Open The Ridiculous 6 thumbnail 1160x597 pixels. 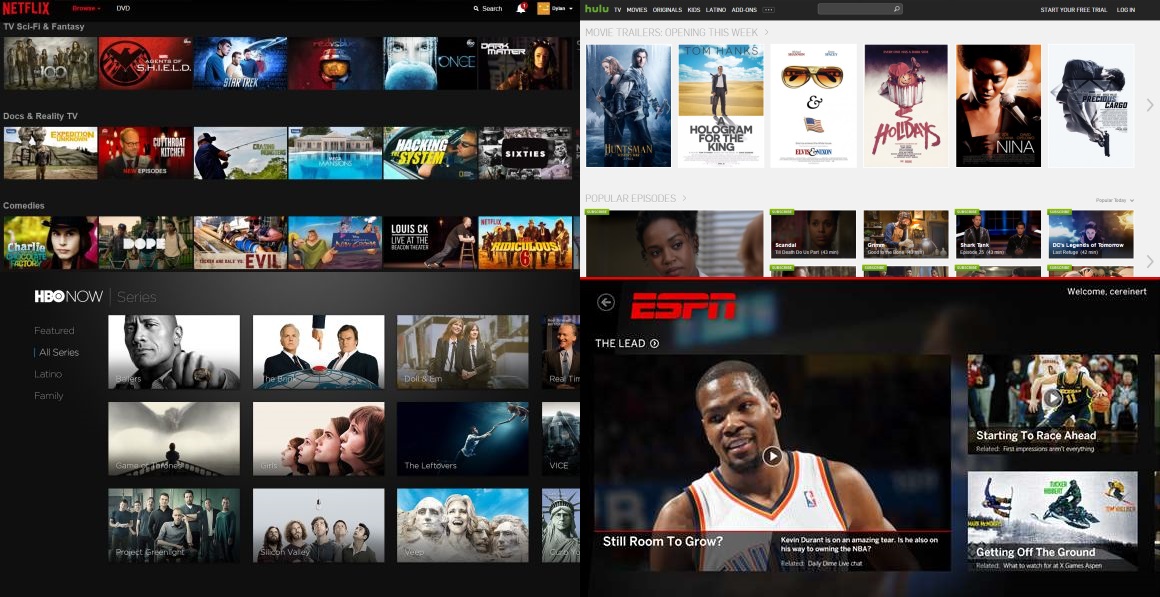coord(525,242)
